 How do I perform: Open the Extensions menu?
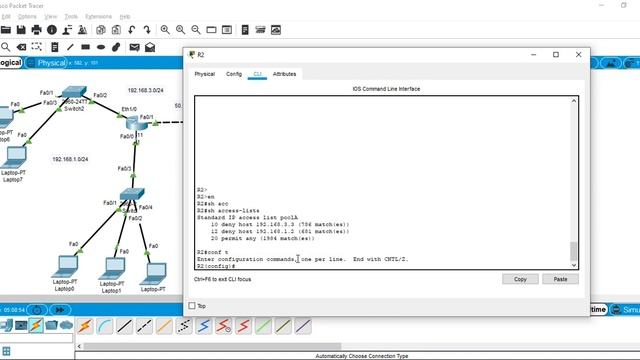pyautogui.click(x=98, y=16)
